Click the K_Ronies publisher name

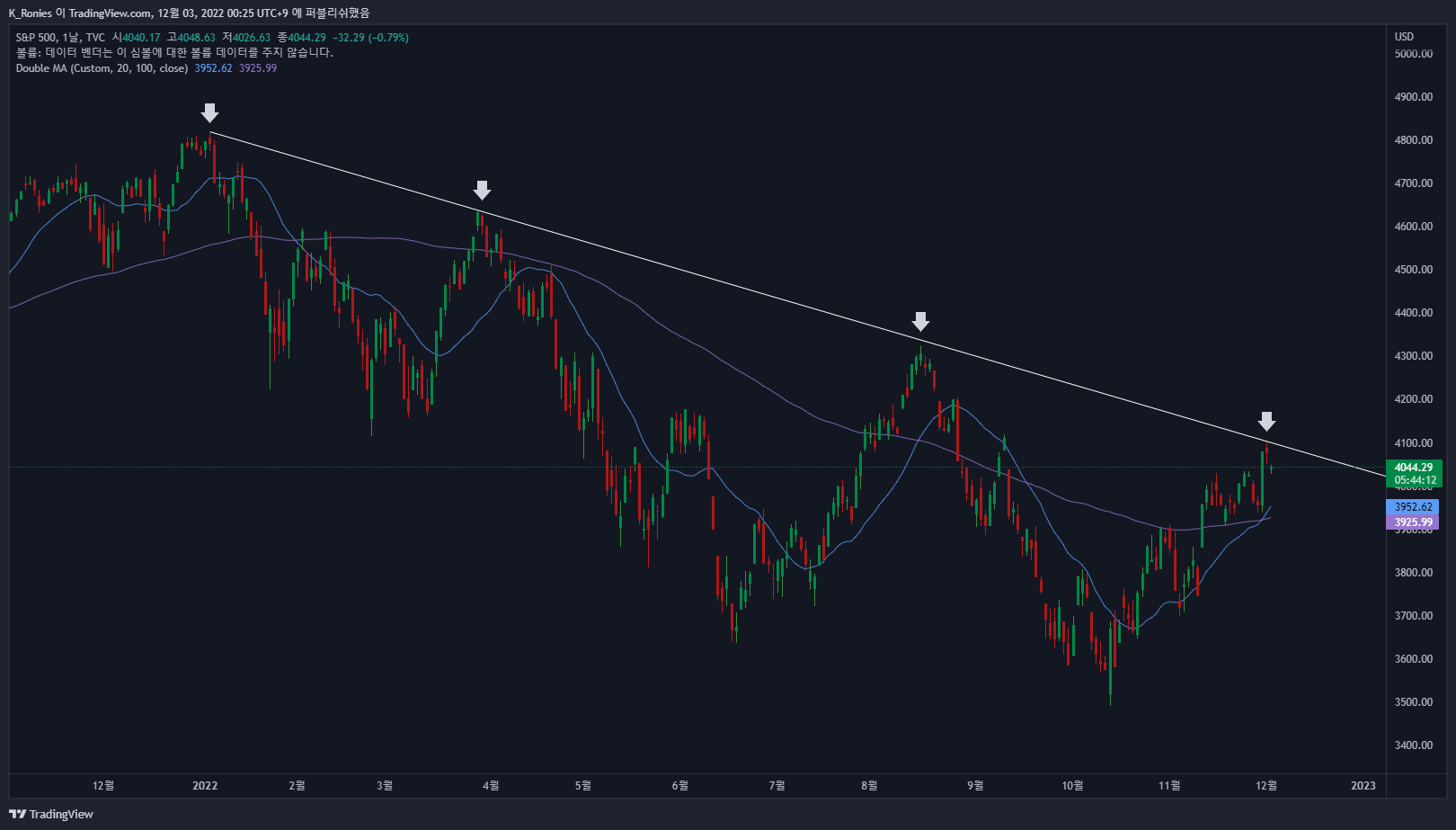tap(30, 13)
